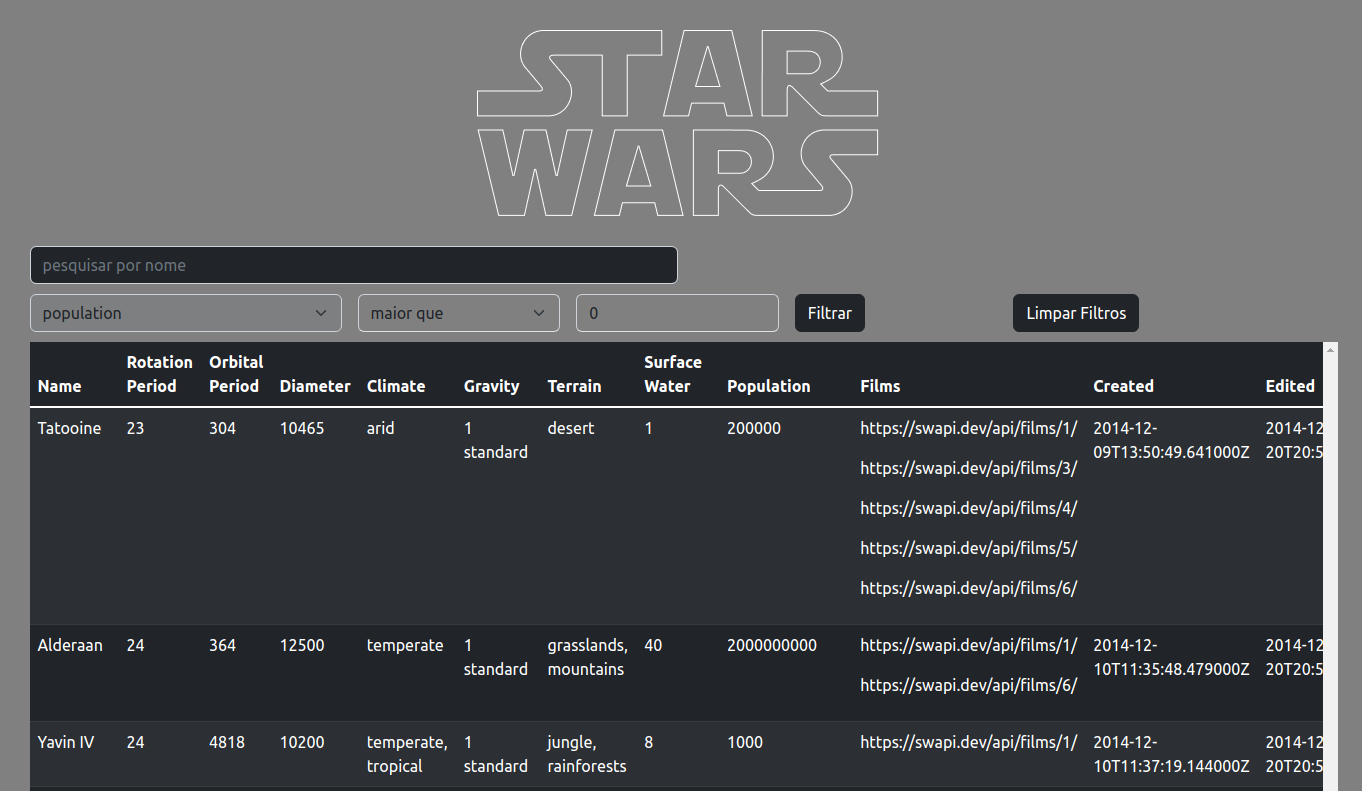
Task: Click Alderaan's created timestamp
Action: point(1172,657)
